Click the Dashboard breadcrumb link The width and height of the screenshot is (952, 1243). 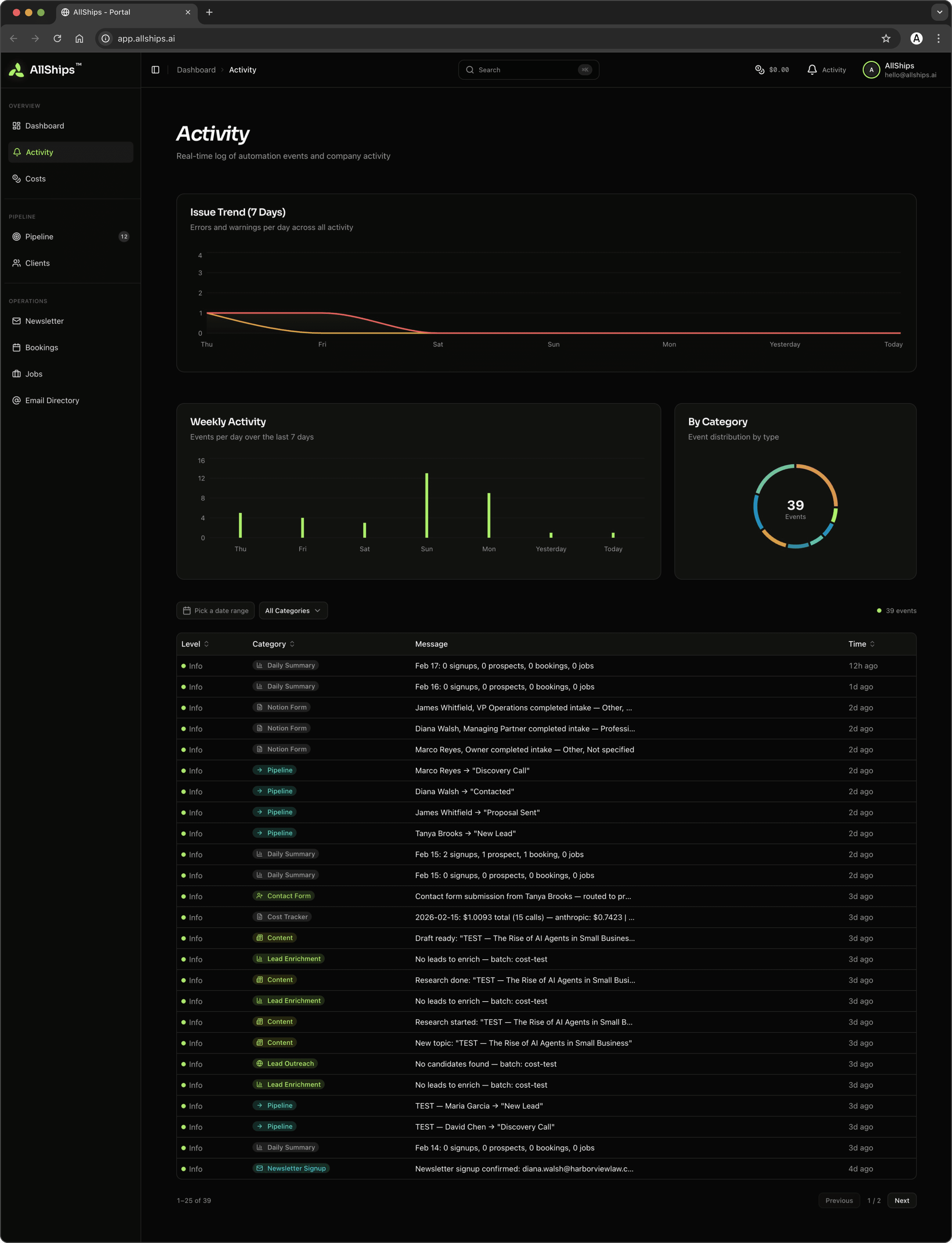point(196,70)
